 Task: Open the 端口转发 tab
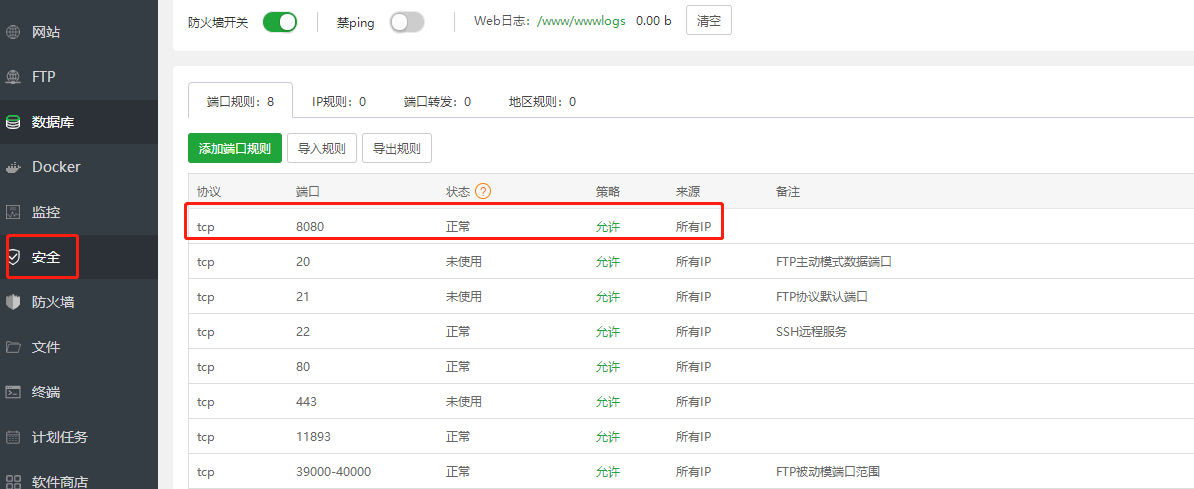pos(437,101)
